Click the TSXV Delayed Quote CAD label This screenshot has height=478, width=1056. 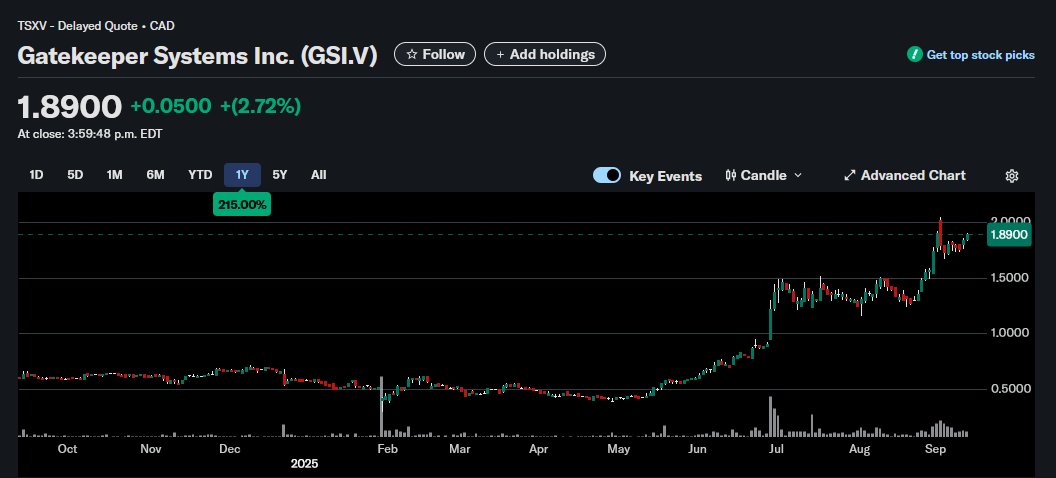click(x=96, y=26)
